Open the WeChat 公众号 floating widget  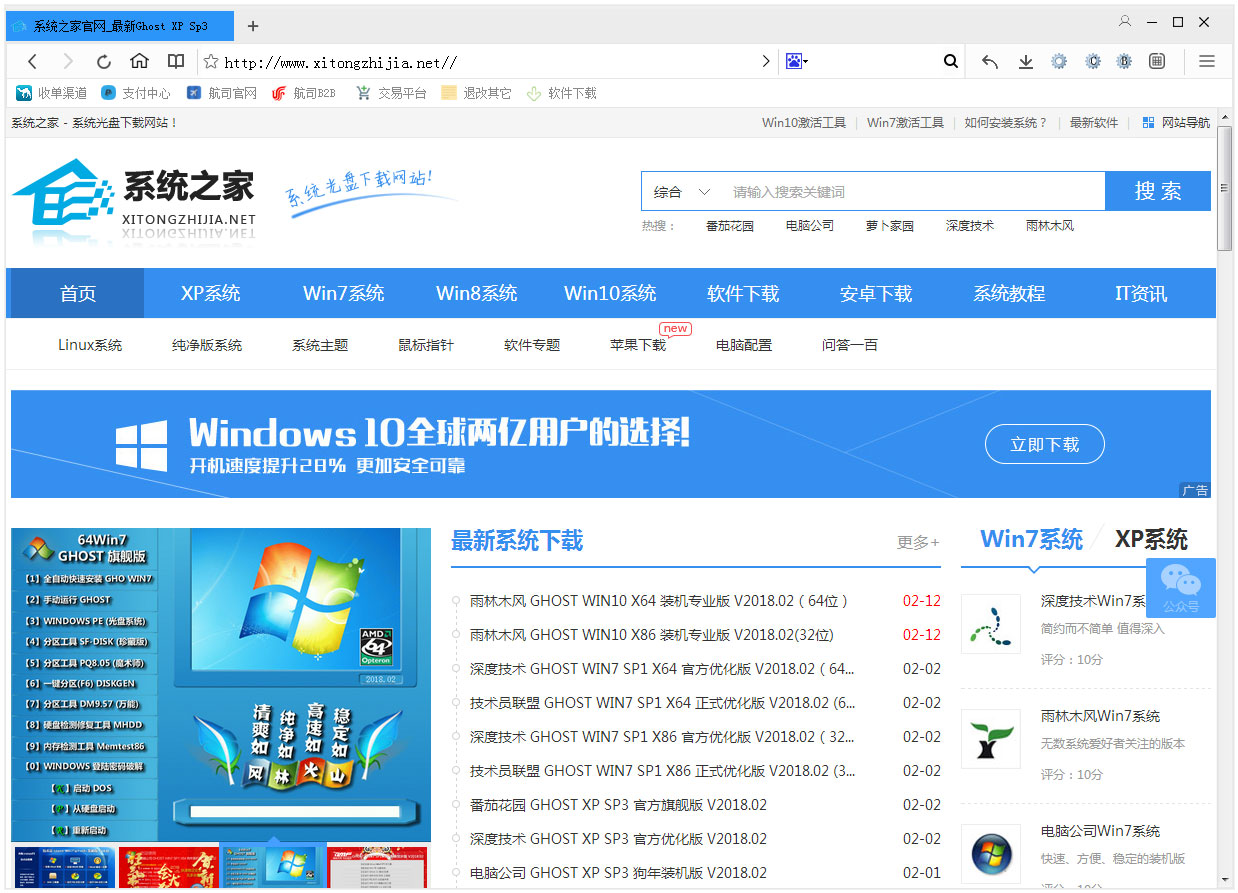click(x=1180, y=587)
